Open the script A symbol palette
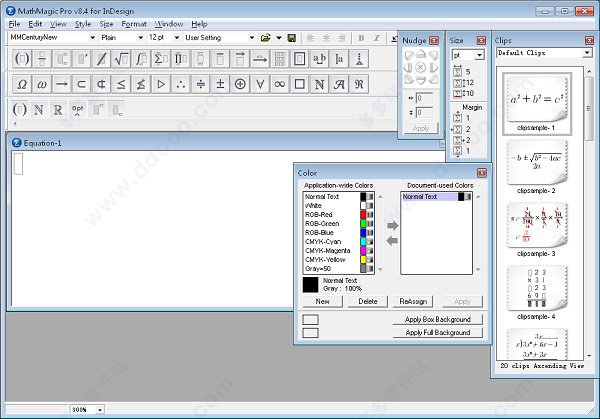Screen dimensions: 600x419 [x=339, y=84]
